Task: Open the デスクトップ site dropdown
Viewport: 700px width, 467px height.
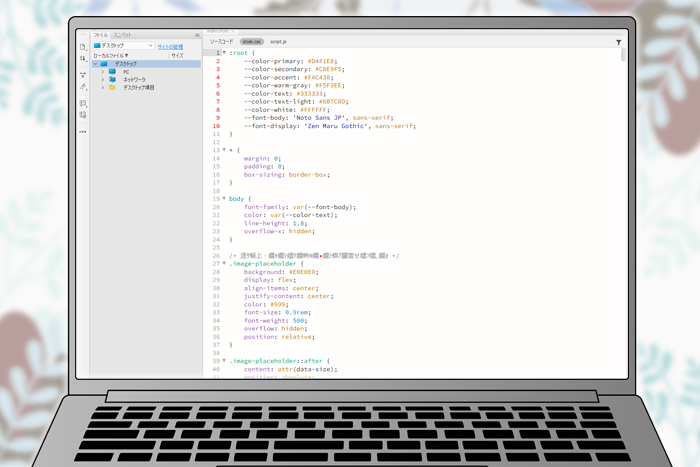Action: click(123, 46)
